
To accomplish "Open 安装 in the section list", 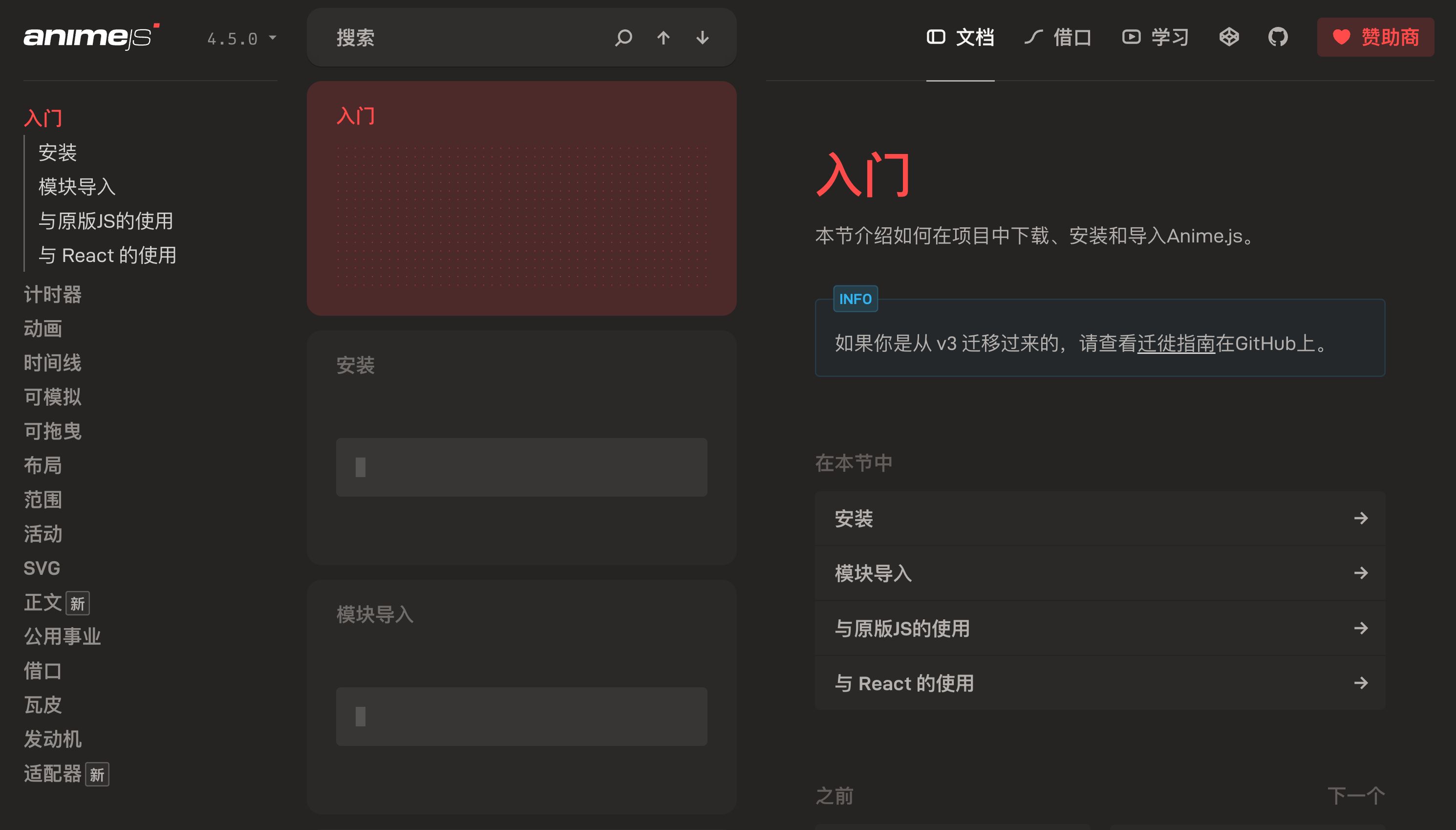I will 1100,518.
